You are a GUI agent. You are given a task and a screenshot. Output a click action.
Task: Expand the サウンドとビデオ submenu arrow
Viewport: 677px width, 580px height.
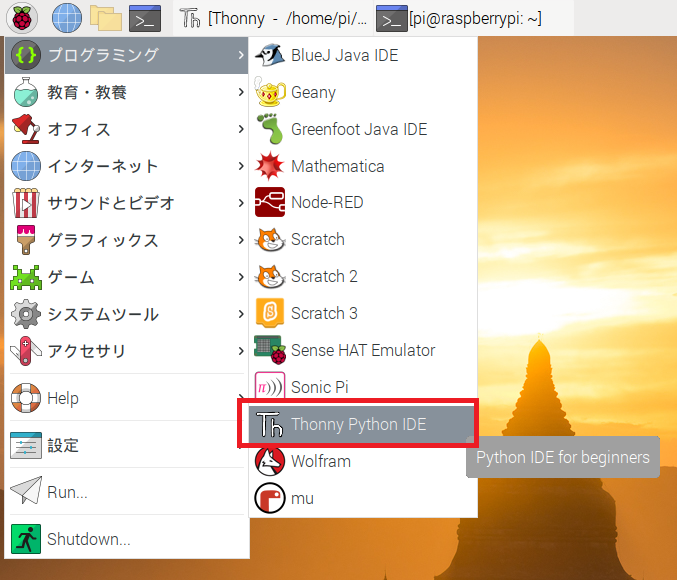pyautogui.click(x=240, y=203)
